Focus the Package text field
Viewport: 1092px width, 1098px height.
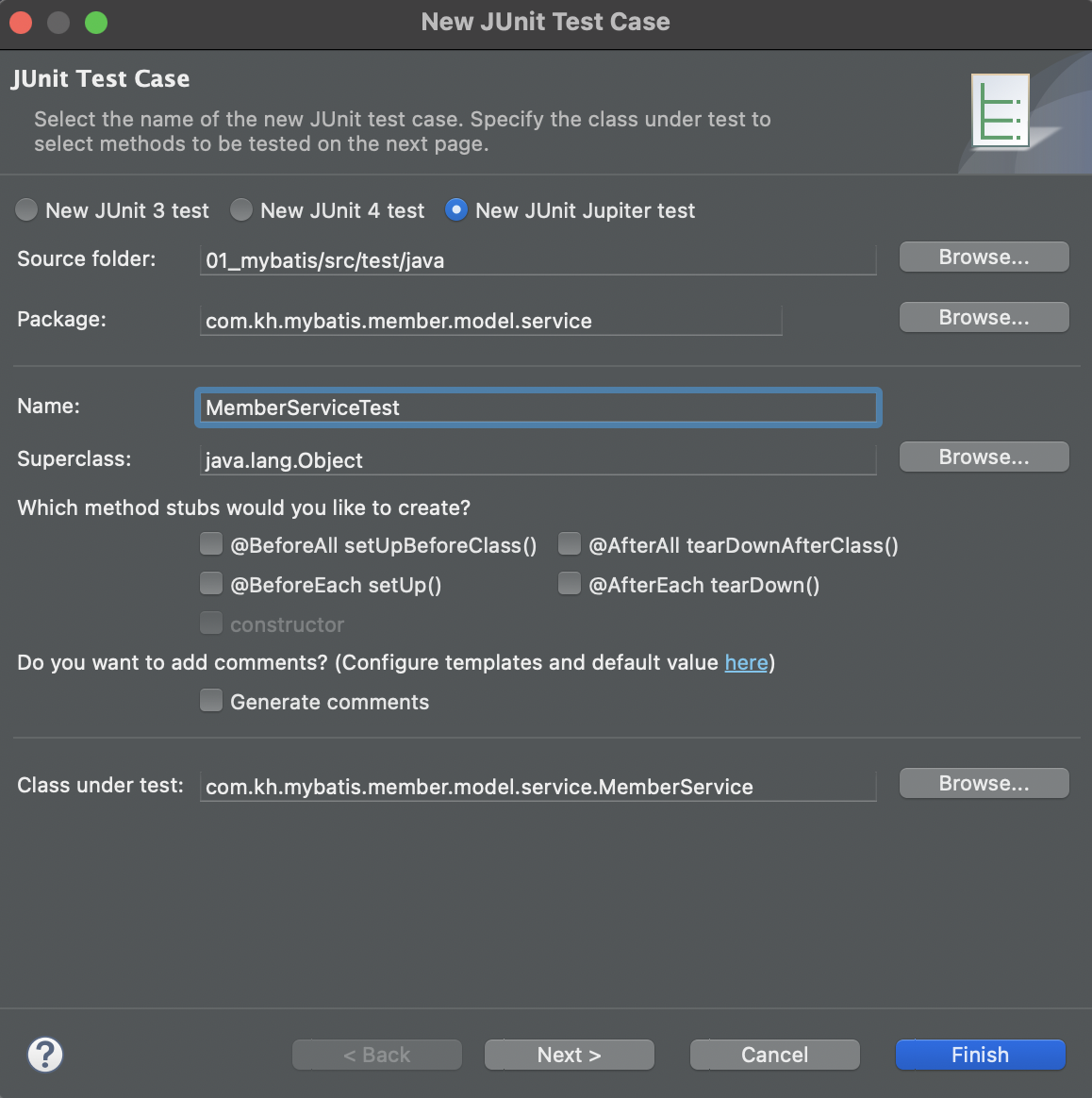tap(490, 321)
